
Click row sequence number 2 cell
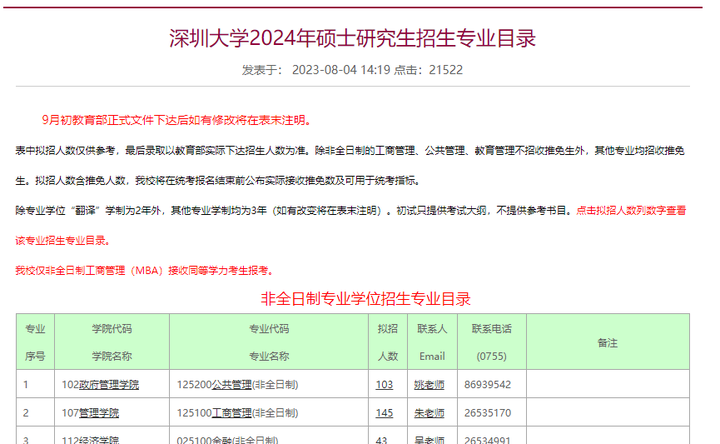tap(35, 412)
